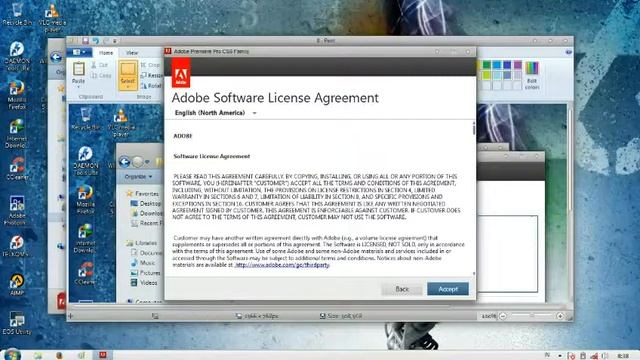Pick the lime color swatch in Paint
The width and height of the screenshot is (640, 360).
click(487, 76)
